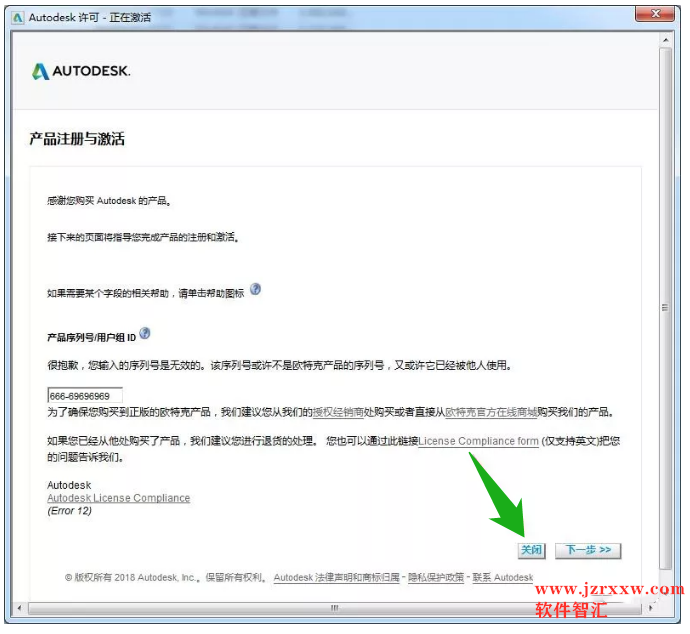
Task: Open the 联系 Autodesk footer link
Action: tap(503, 578)
